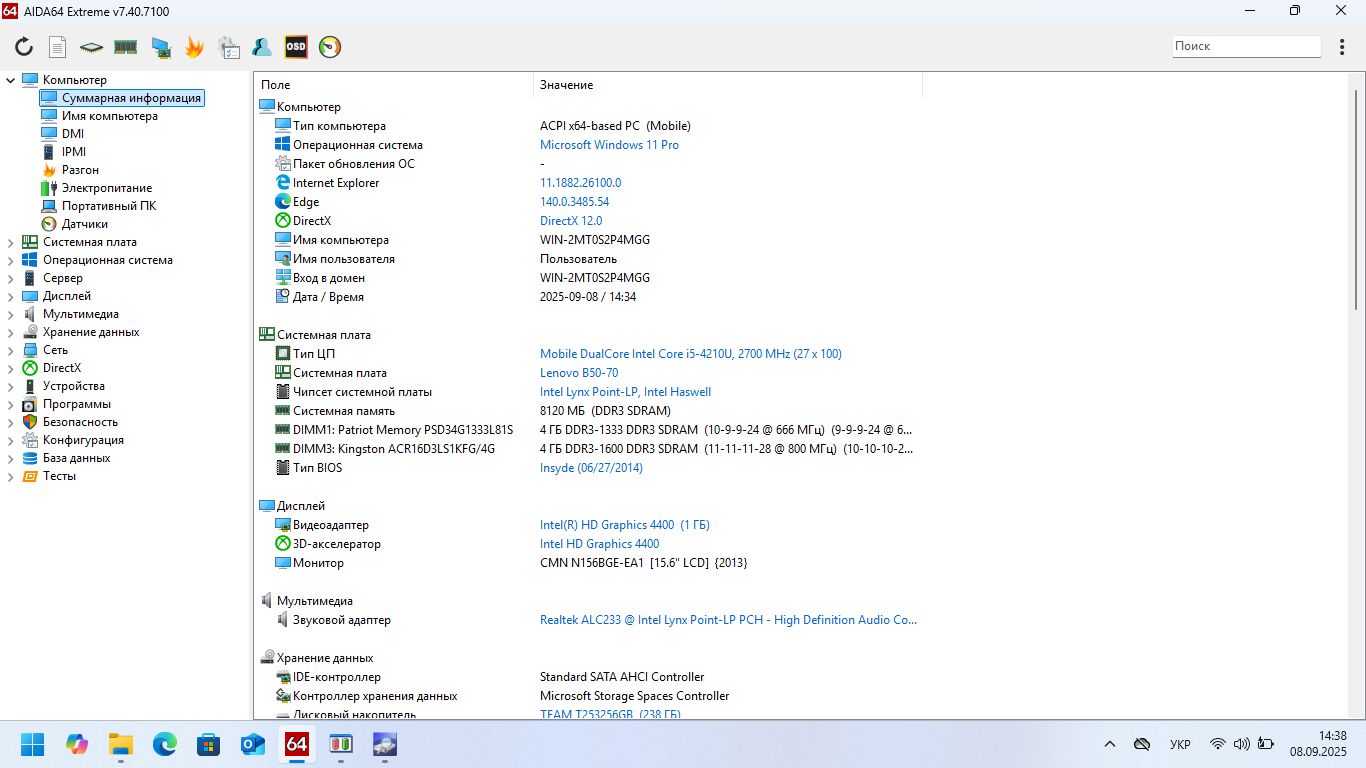Click into the Поиск search field
Viewport: 1366px width, 768px height.
tap(1247, 46)
